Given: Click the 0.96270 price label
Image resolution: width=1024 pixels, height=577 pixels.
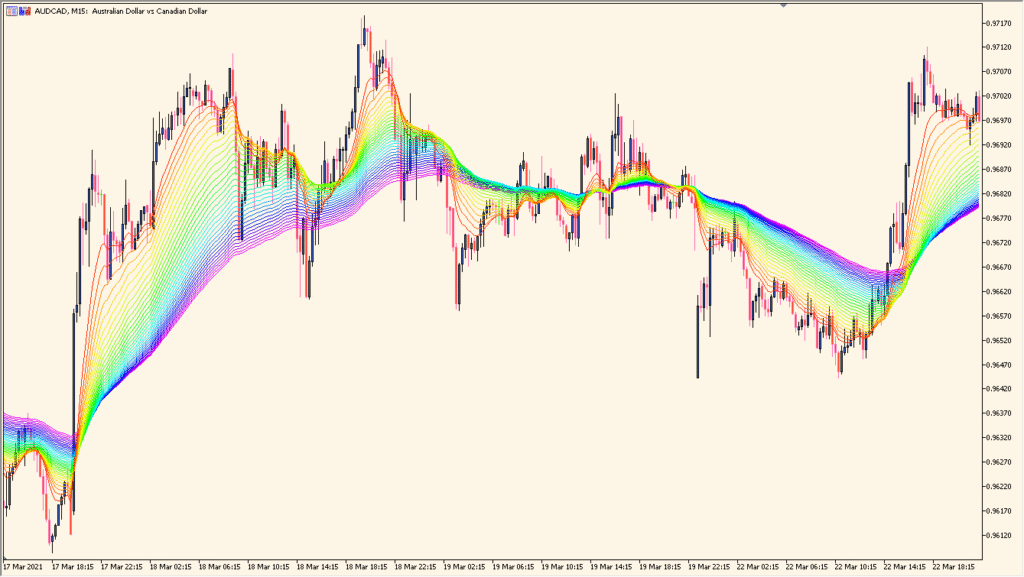Looking at the screenshot, I should click(998, 463).
